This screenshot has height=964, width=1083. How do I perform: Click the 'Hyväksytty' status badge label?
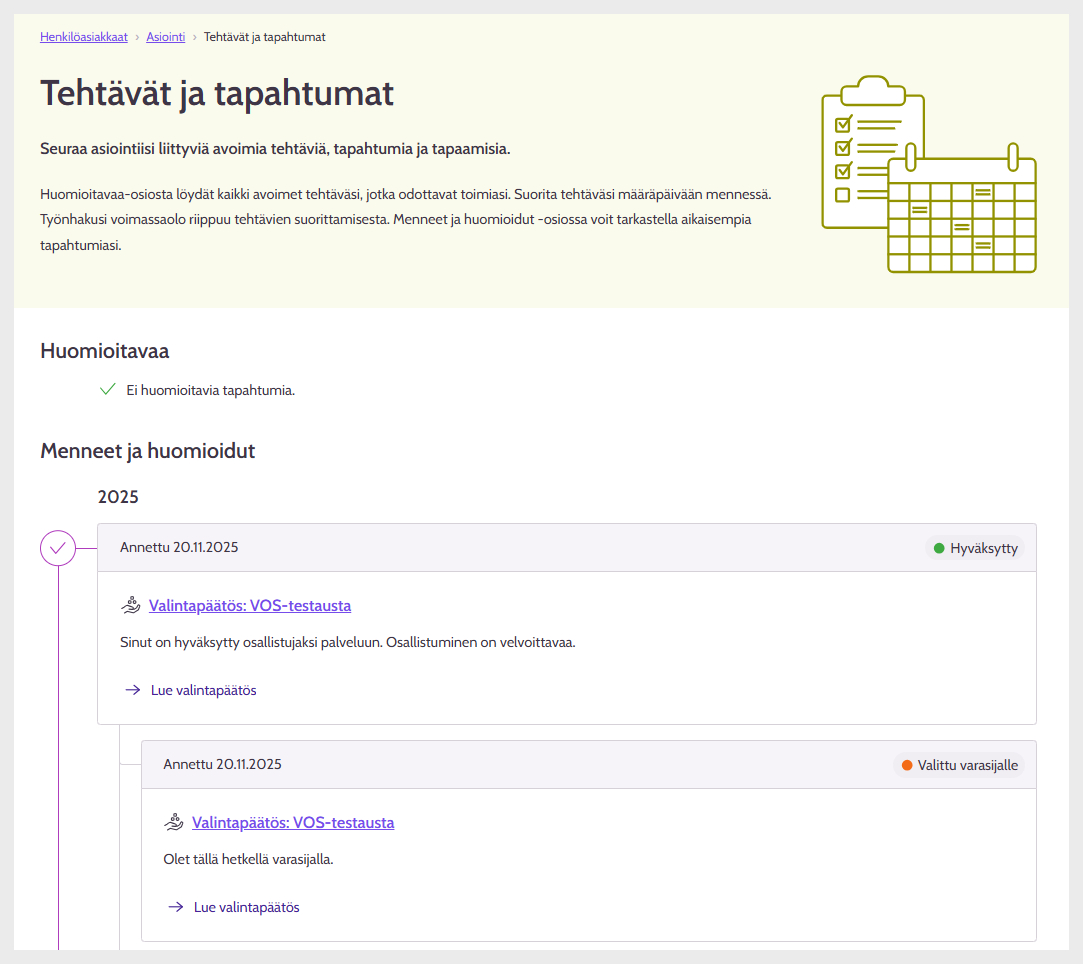tap(983, 548)
